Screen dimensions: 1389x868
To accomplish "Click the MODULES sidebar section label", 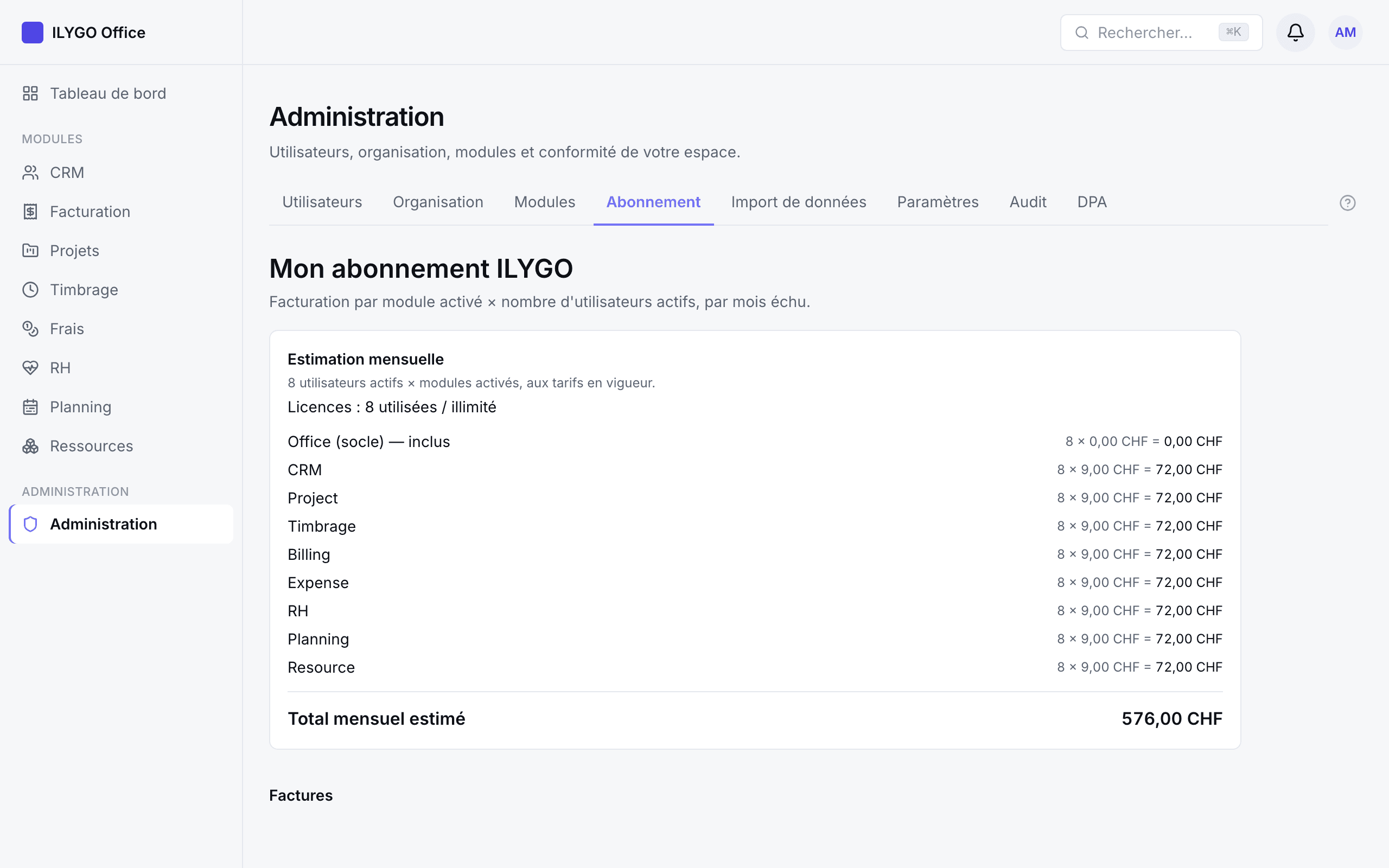I will [x=52, y=139].
